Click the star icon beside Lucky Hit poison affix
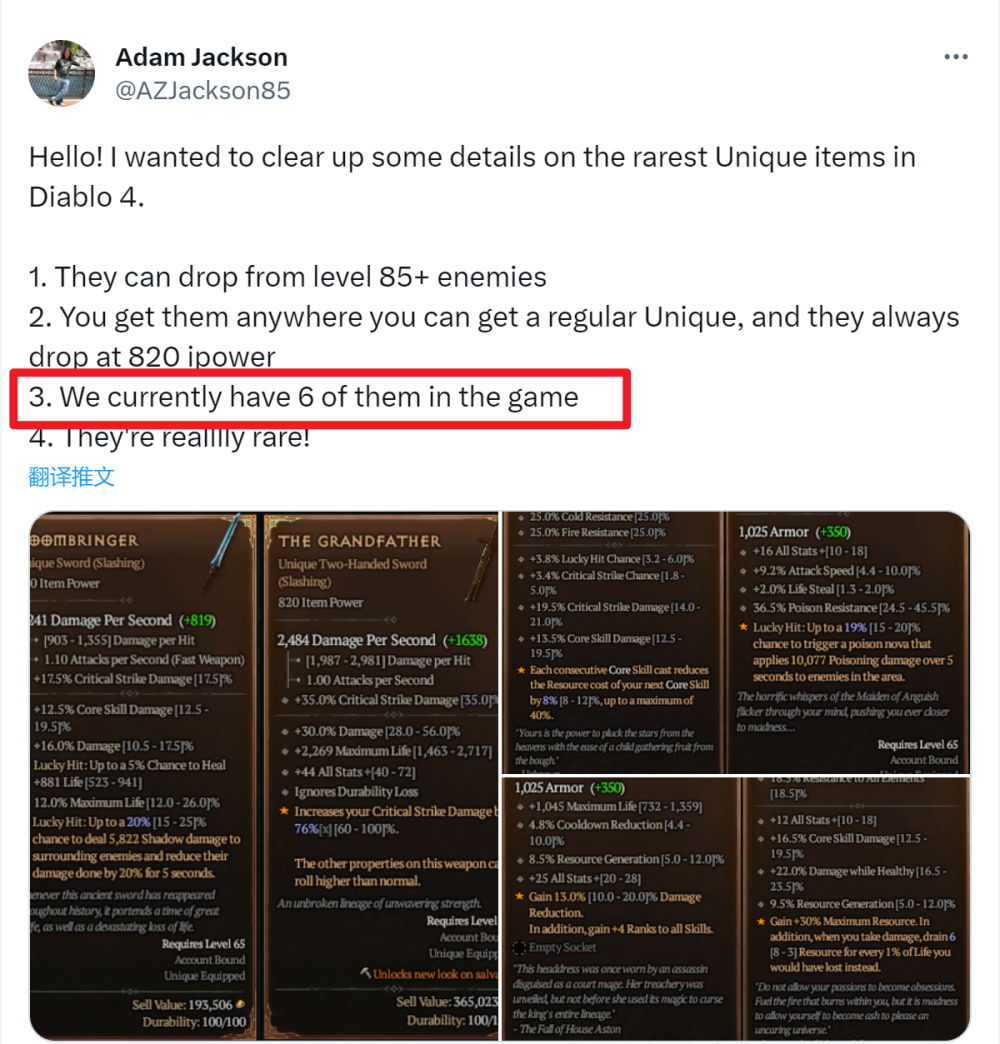1000x1044 pixels. pos(744,627)
